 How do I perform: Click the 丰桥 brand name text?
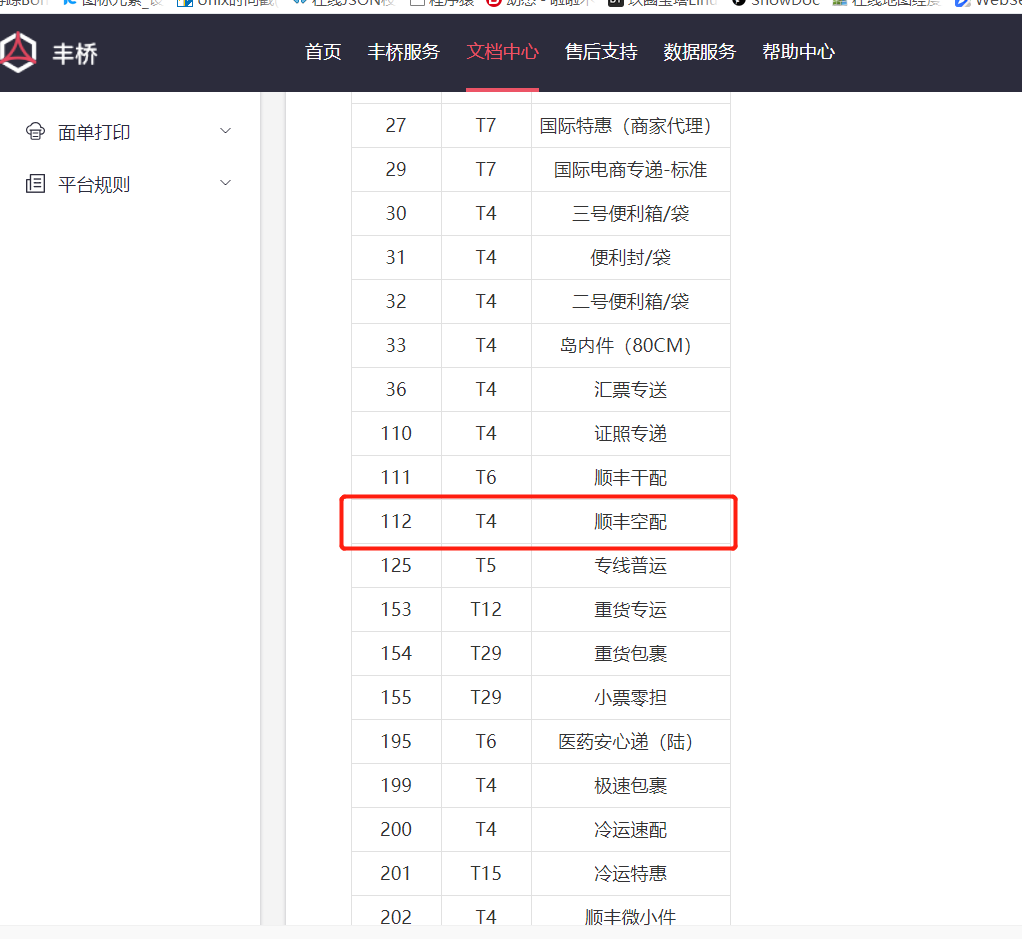[75, 53]
